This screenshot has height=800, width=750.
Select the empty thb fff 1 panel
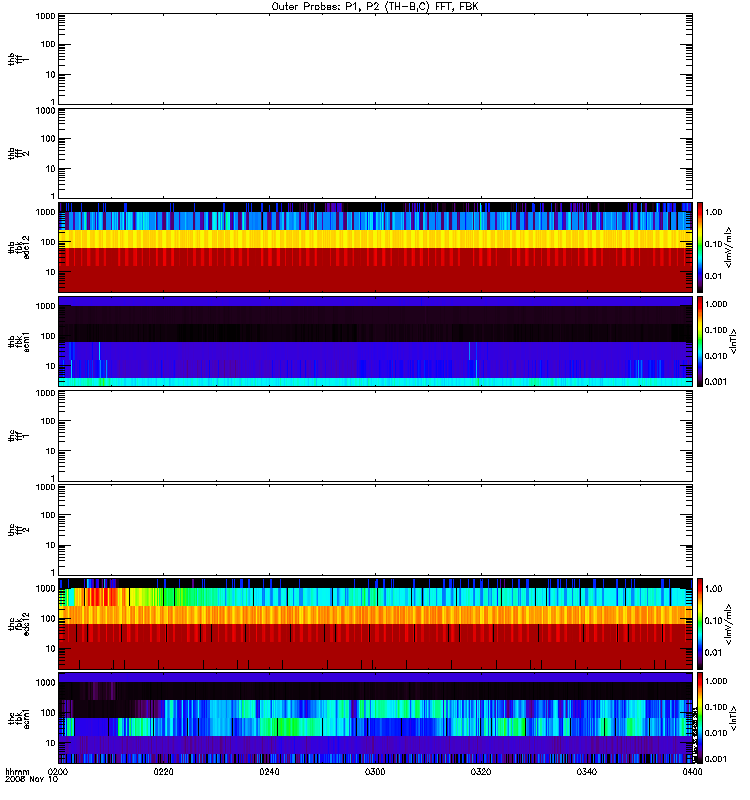(x=375, y=59)
